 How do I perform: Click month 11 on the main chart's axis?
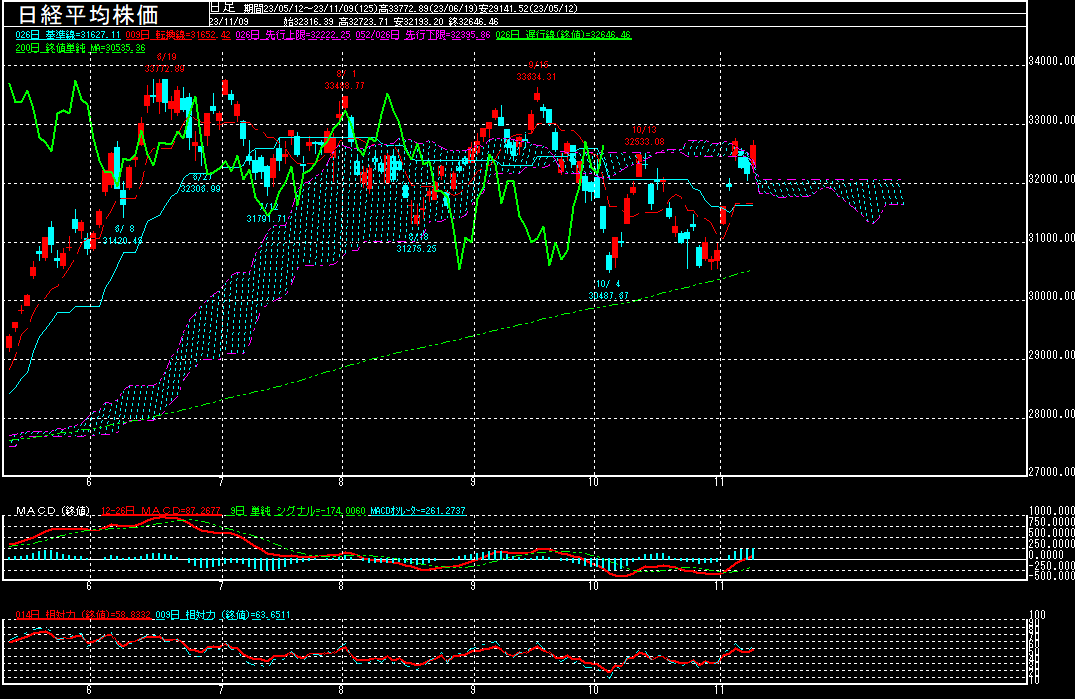(x=719, y=482)
